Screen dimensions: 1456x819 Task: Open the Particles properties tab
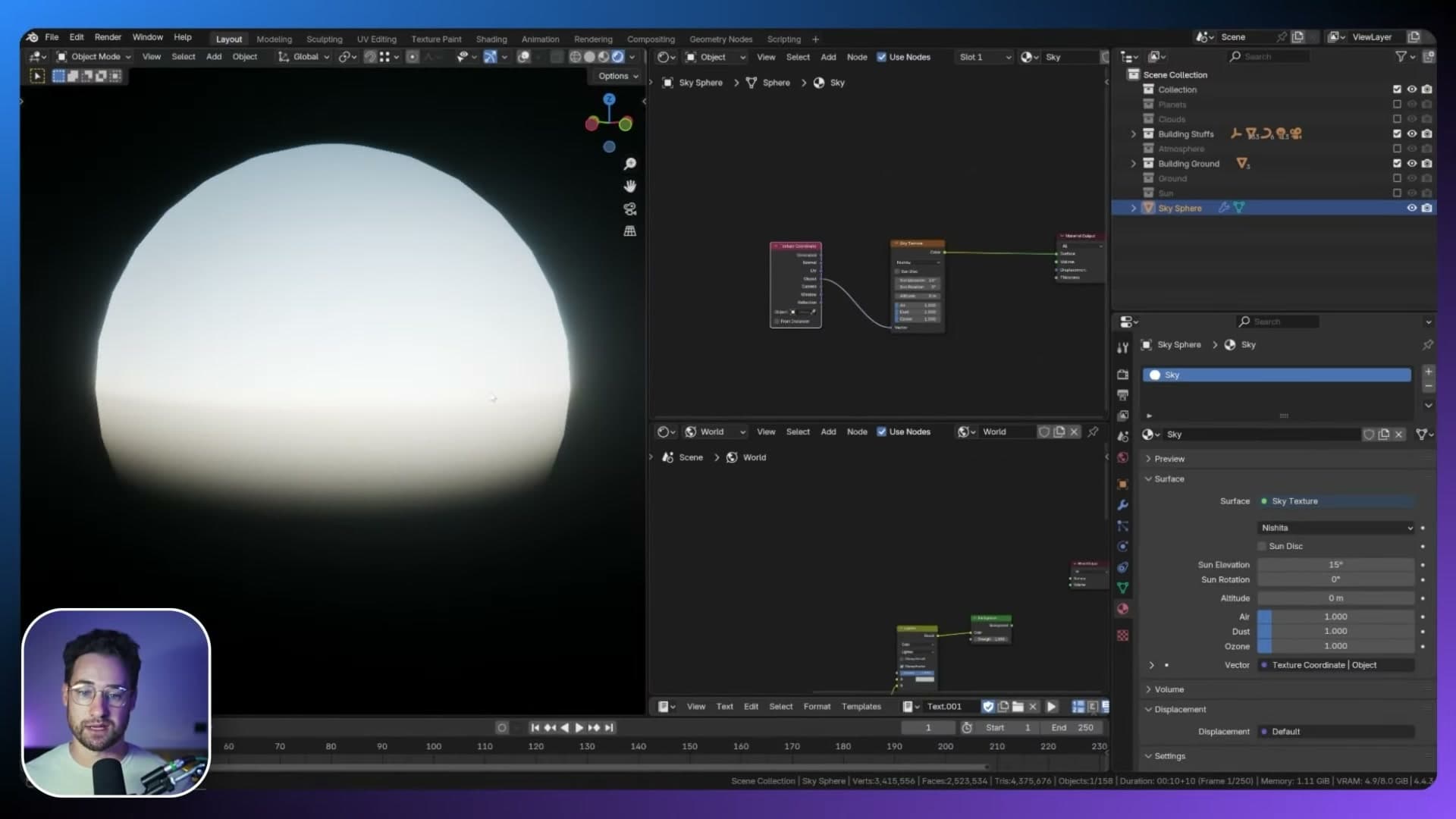click(1123, 526)
